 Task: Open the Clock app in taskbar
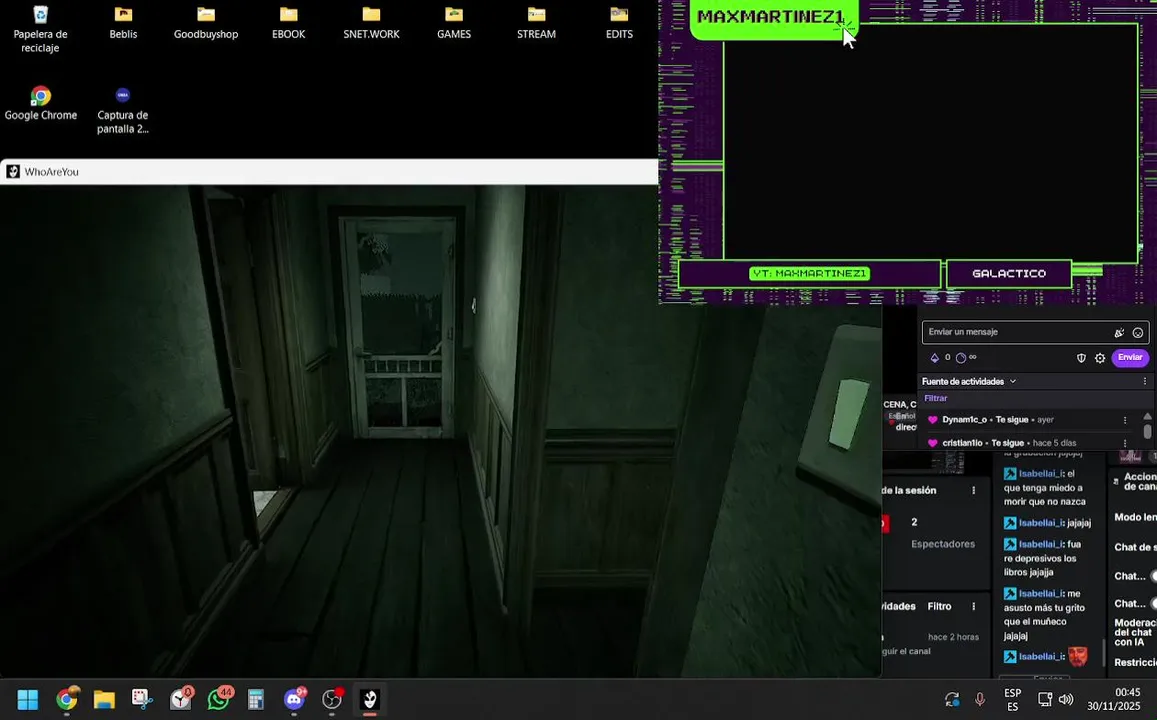tap(181, 699)
